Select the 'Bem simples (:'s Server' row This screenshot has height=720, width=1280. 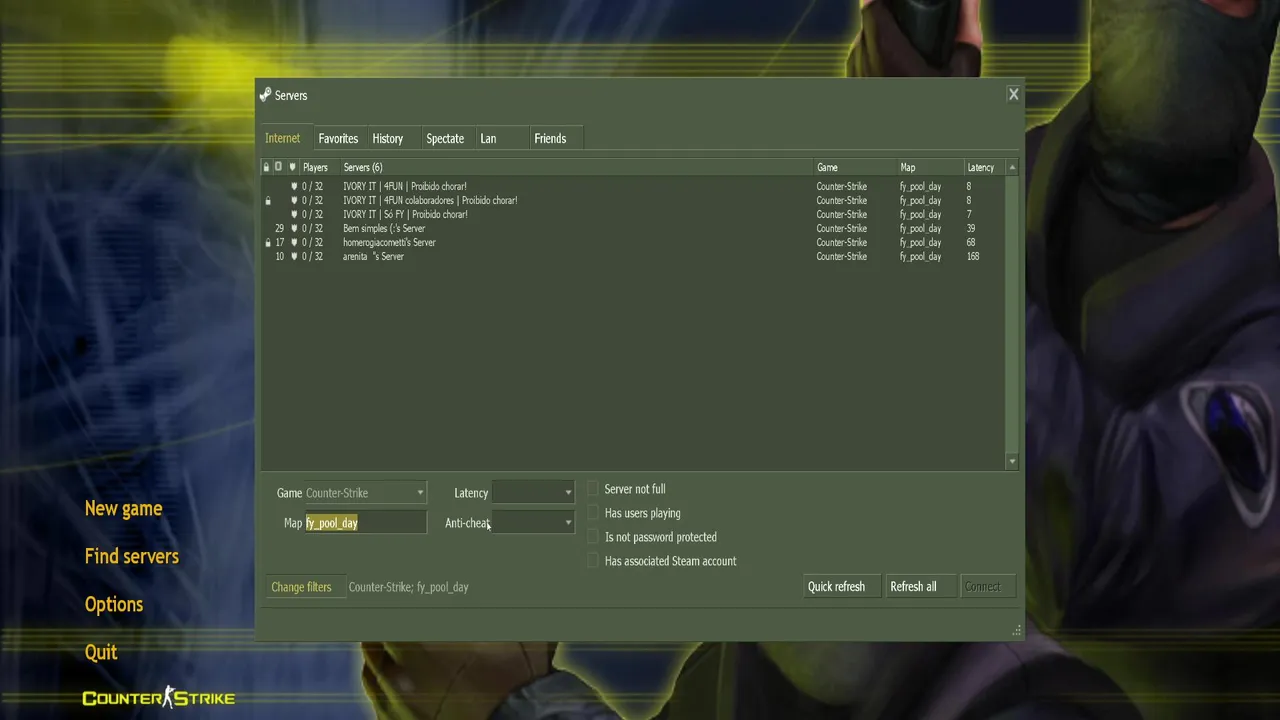point(634,228)
